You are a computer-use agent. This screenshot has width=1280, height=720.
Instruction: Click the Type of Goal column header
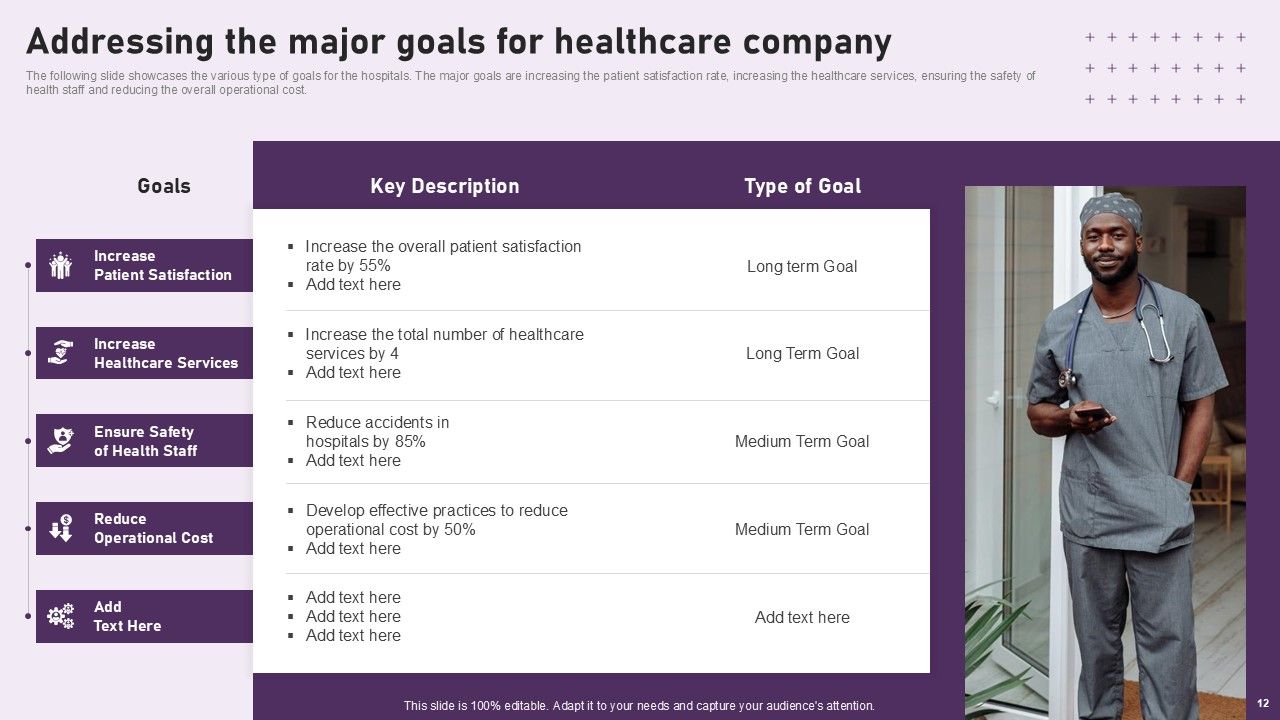point(802,186)
